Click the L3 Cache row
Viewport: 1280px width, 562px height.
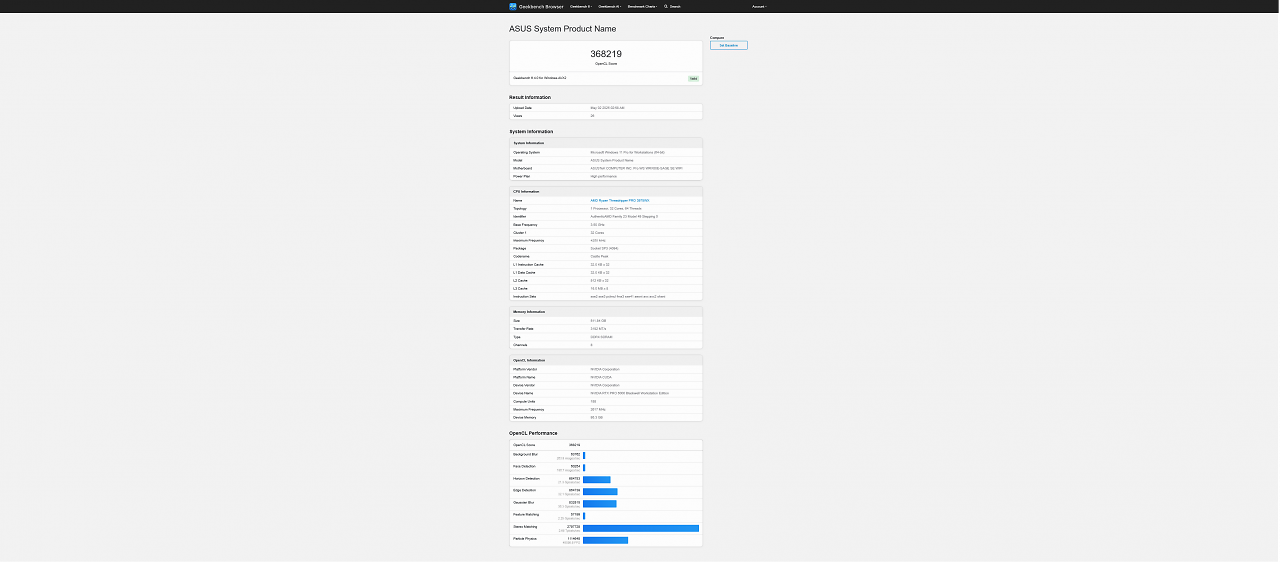606,288
